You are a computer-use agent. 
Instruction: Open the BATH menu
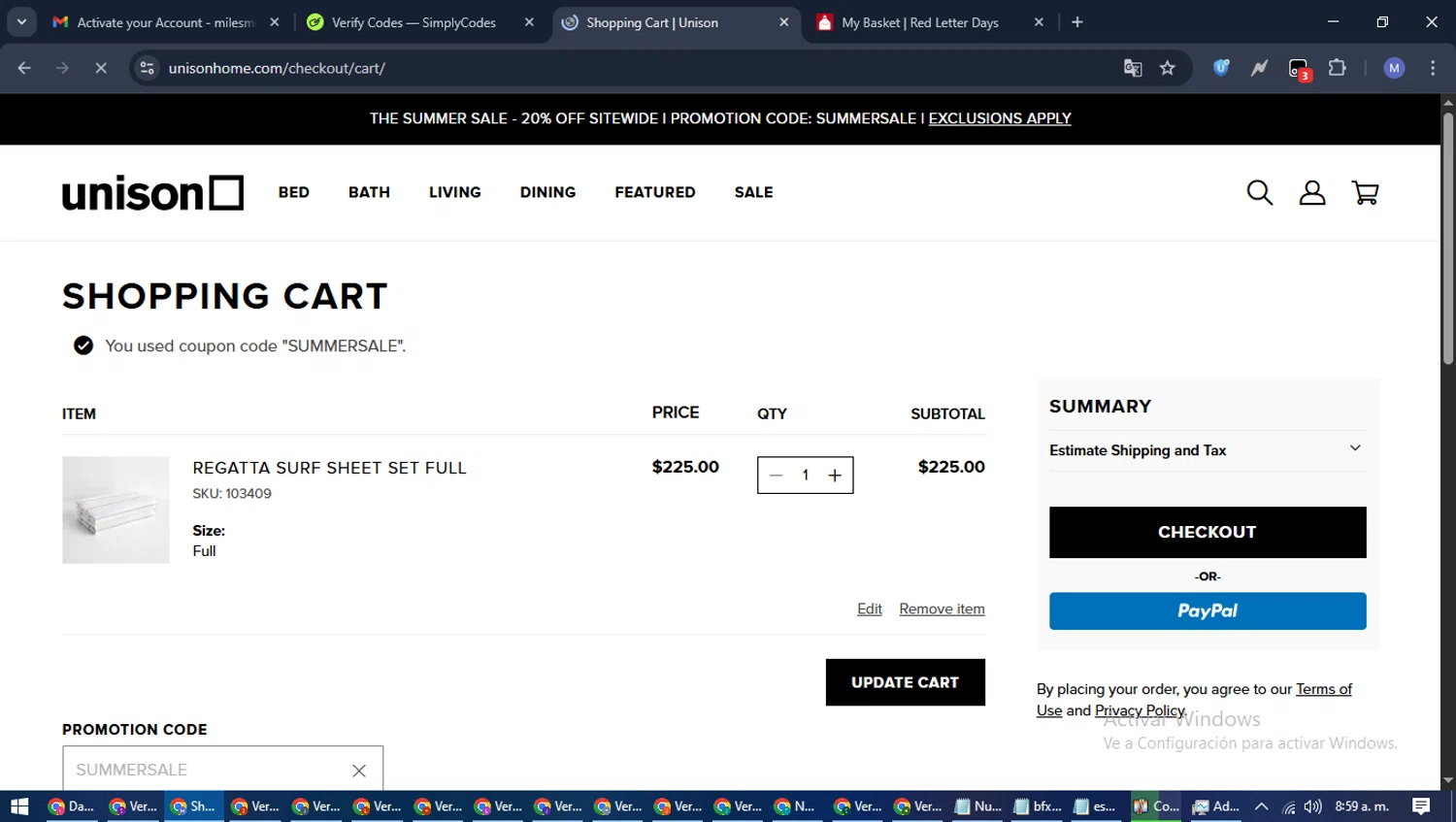[369, 192]
